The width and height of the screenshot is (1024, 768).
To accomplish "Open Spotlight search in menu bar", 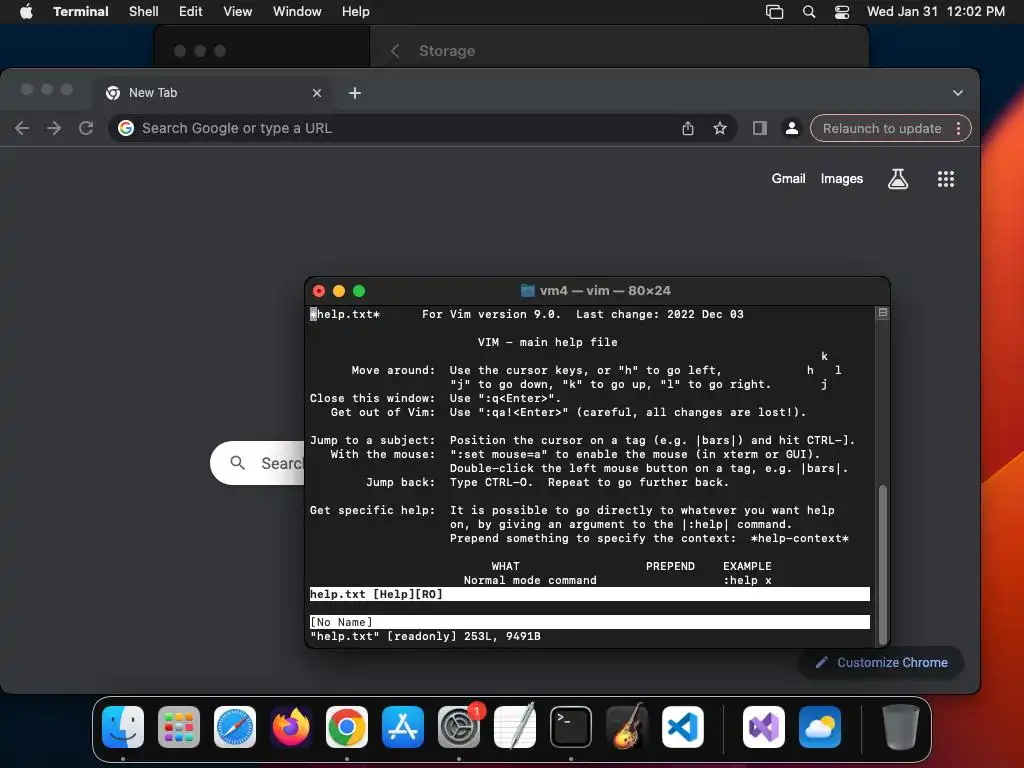I will point(808,12).
